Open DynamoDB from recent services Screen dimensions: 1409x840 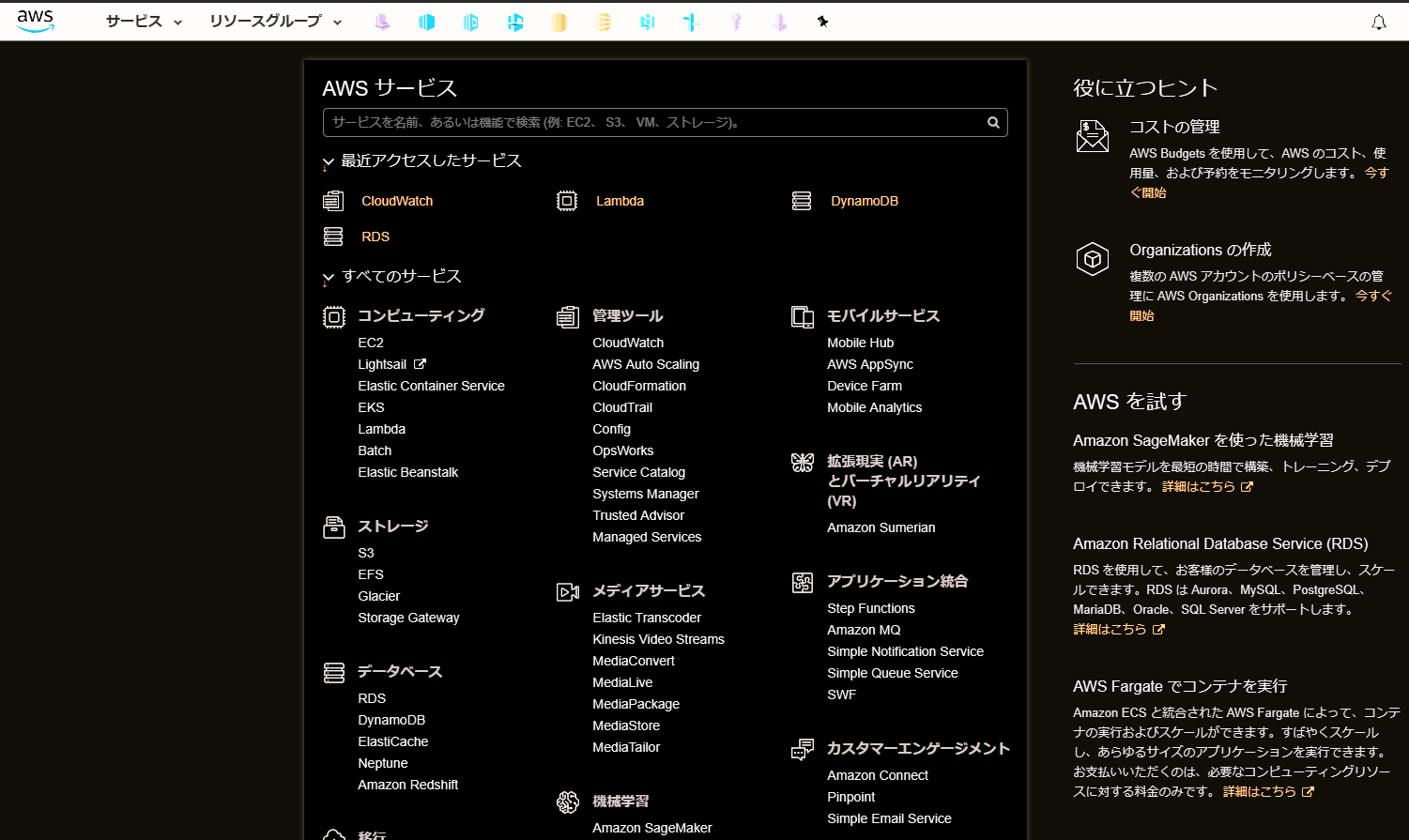(x=865, y=201)
